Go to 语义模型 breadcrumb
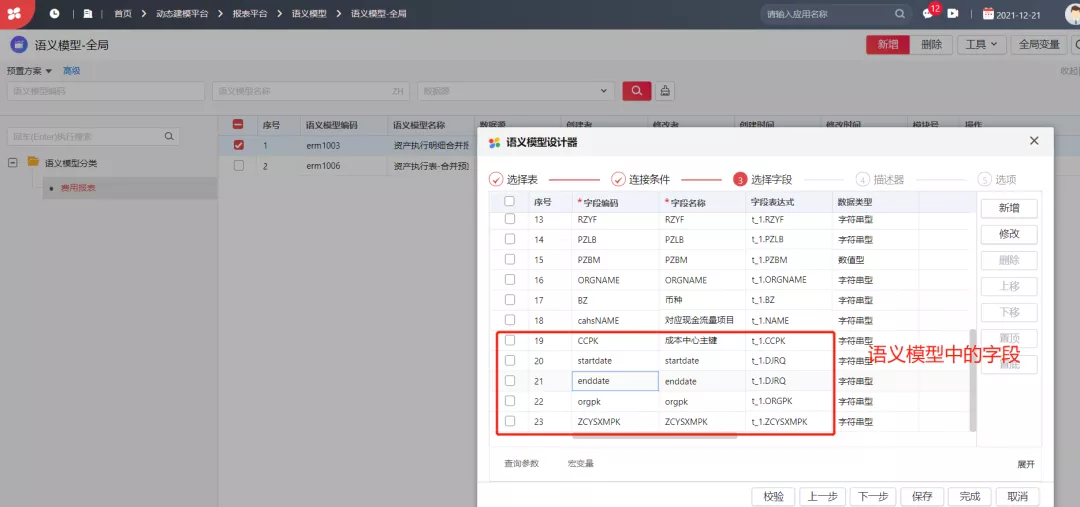Image resolution: width=1080 pixels, height=507 pixels. pos(309,13)
